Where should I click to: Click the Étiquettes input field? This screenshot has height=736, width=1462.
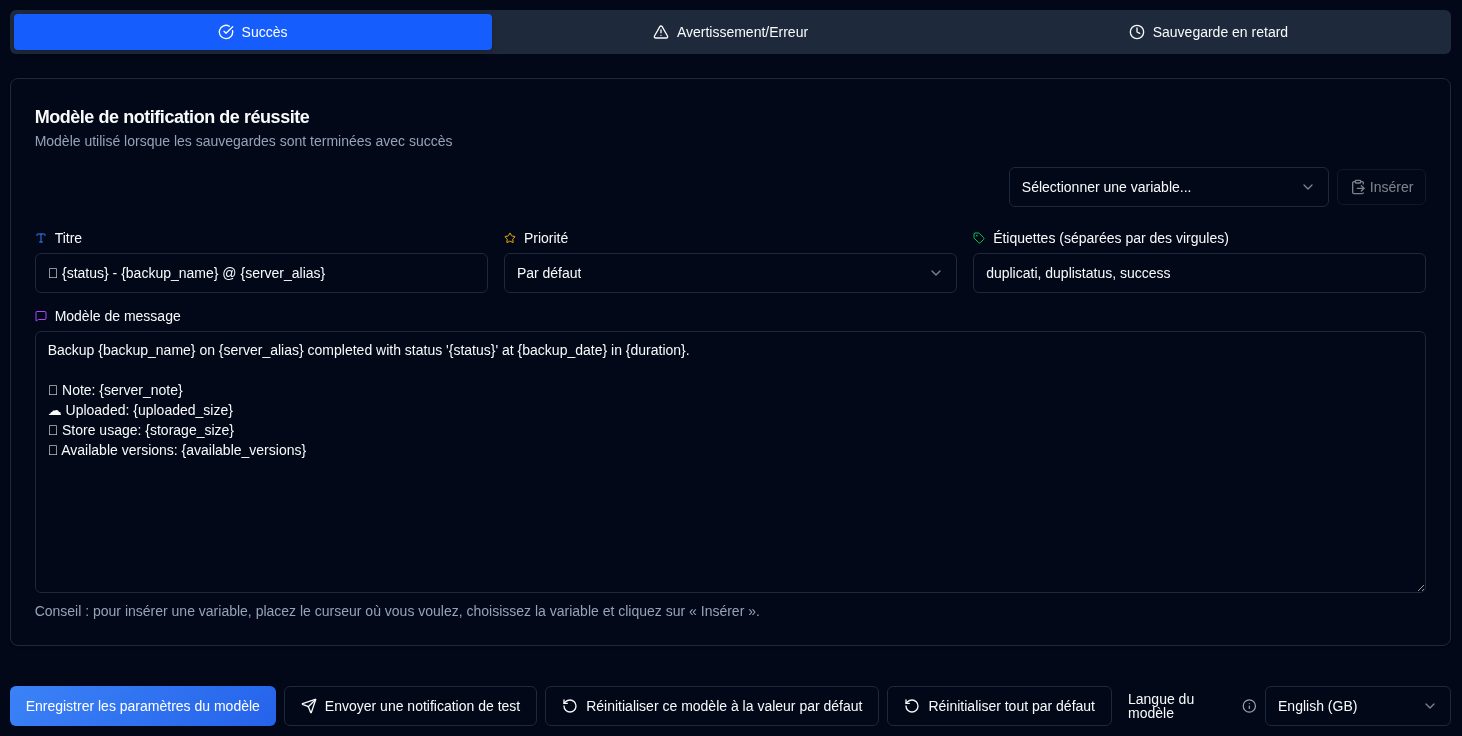point(1199,273)
